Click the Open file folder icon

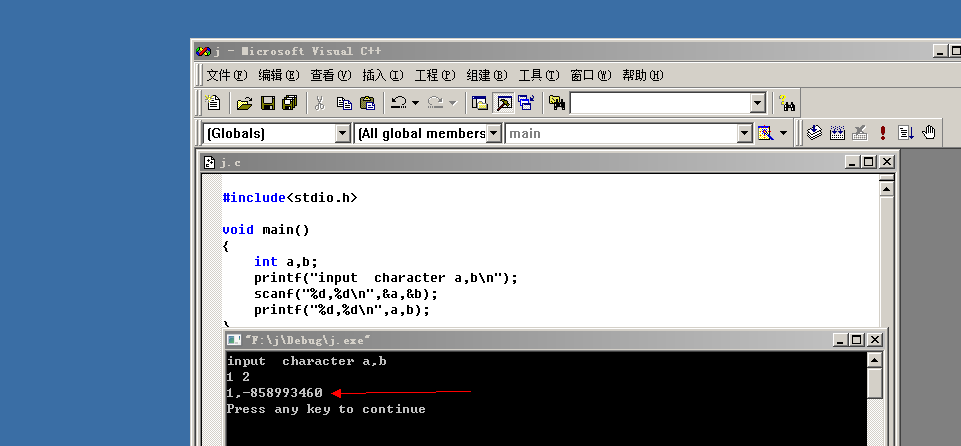coord(245,103)
